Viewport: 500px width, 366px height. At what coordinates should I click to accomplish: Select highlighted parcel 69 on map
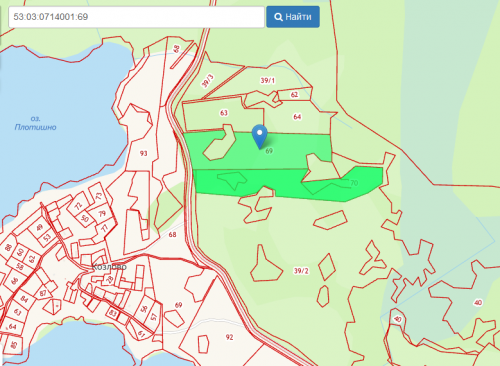click(269, 151)
